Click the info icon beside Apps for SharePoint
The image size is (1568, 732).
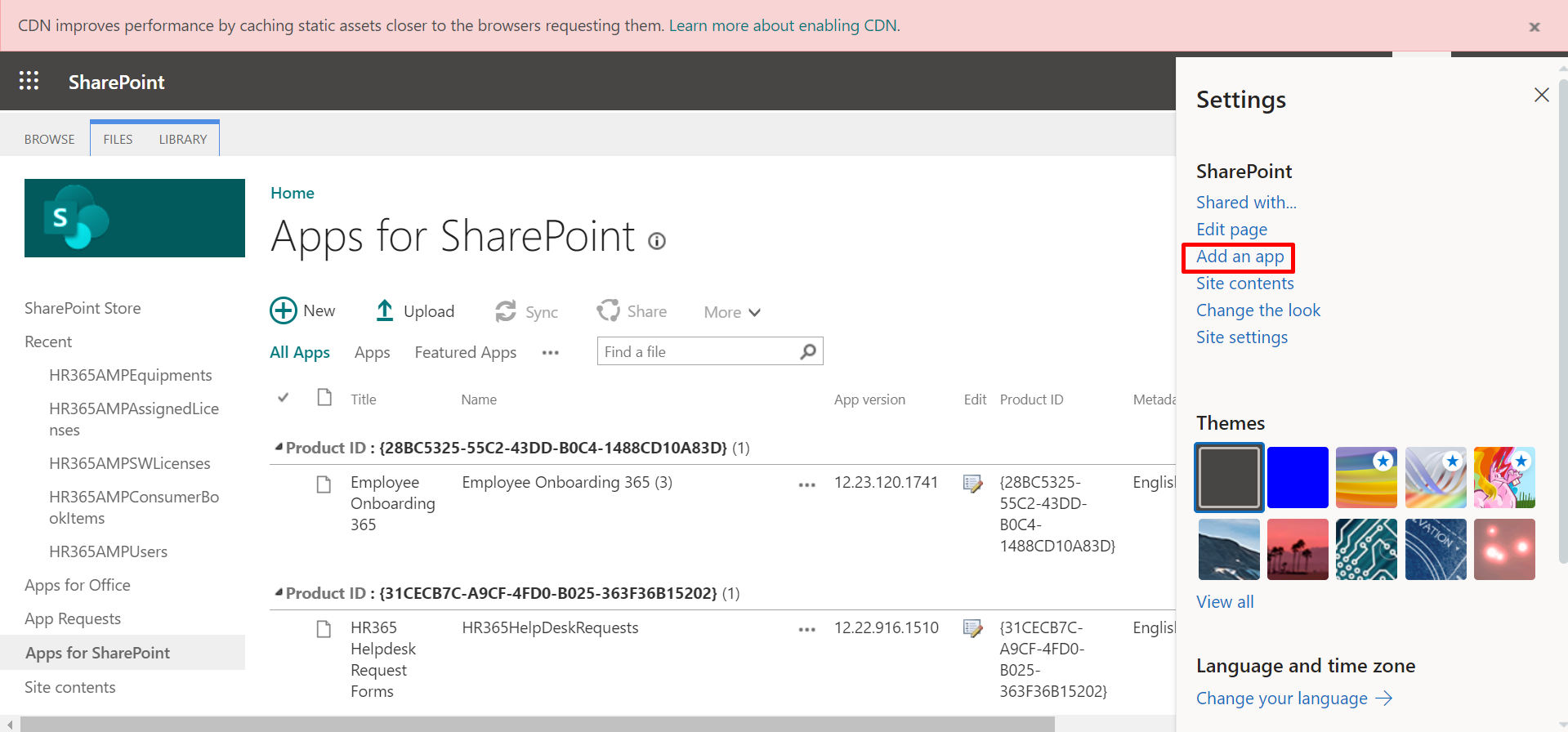click(x=657, y=241)
